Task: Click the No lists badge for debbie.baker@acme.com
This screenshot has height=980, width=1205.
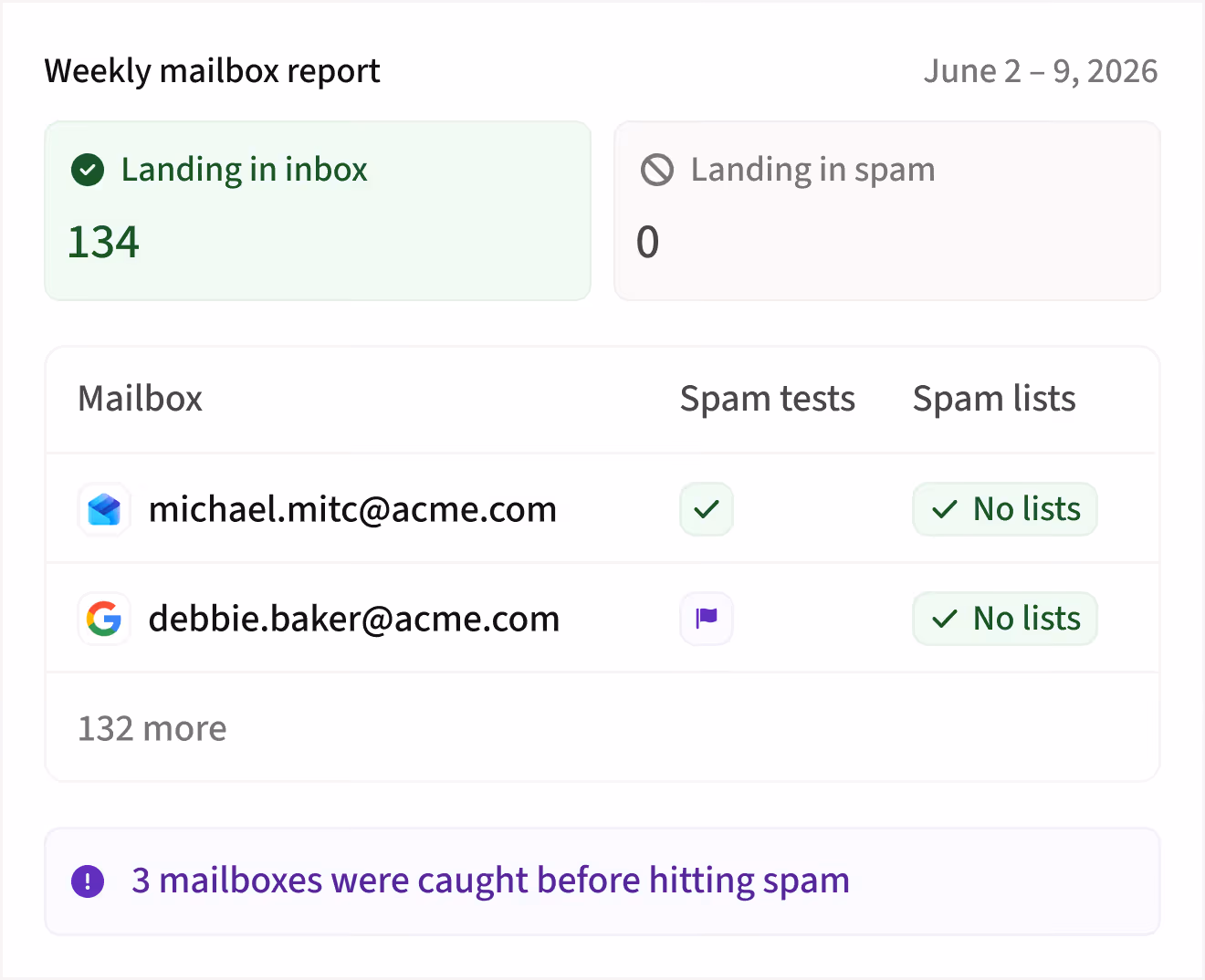Action: coord(1005,619)
